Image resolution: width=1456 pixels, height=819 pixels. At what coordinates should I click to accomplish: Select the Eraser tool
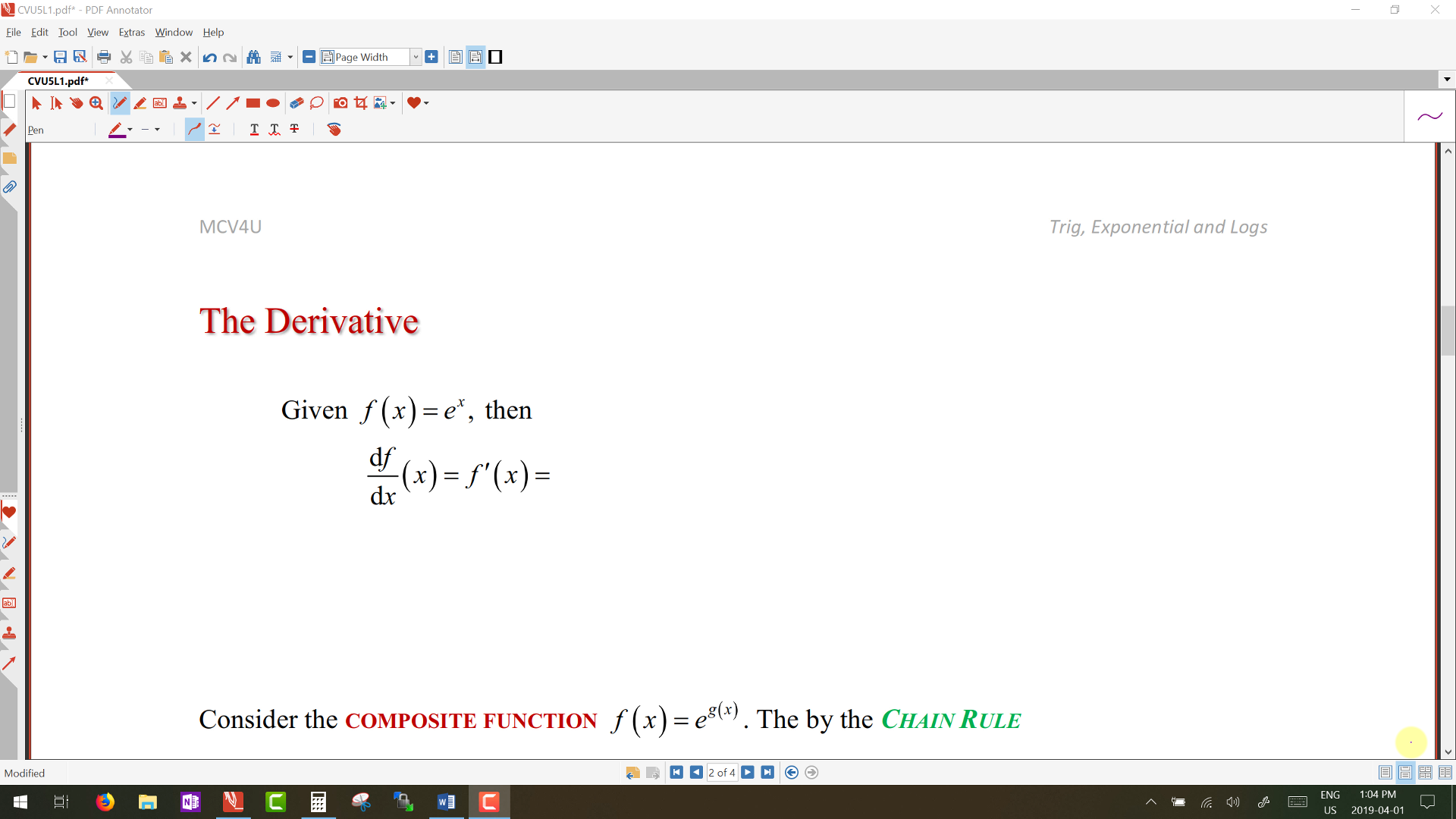tap(297, 103)
